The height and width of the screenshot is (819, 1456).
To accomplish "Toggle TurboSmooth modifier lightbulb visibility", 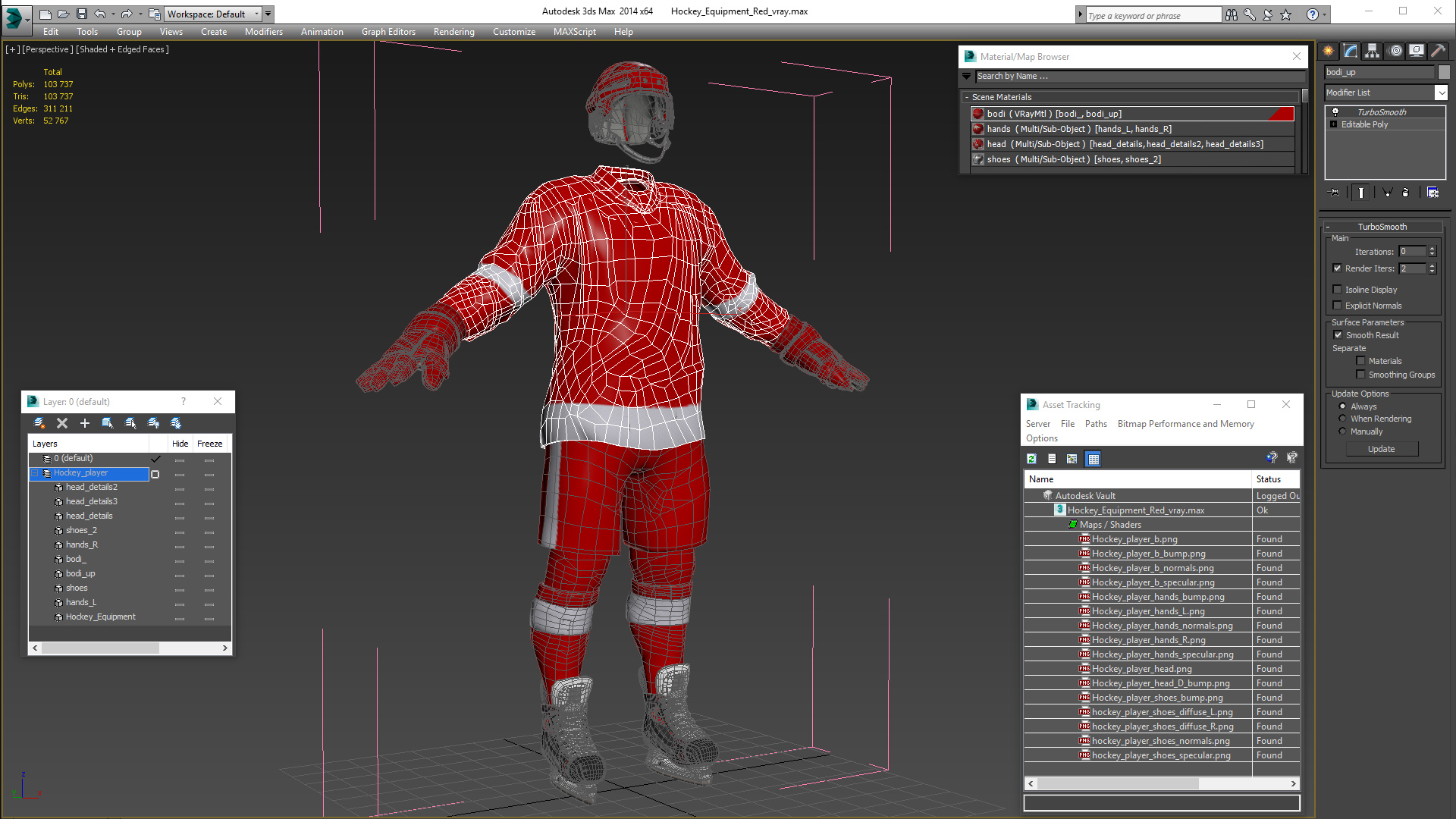I will (x=1335, y=112).
